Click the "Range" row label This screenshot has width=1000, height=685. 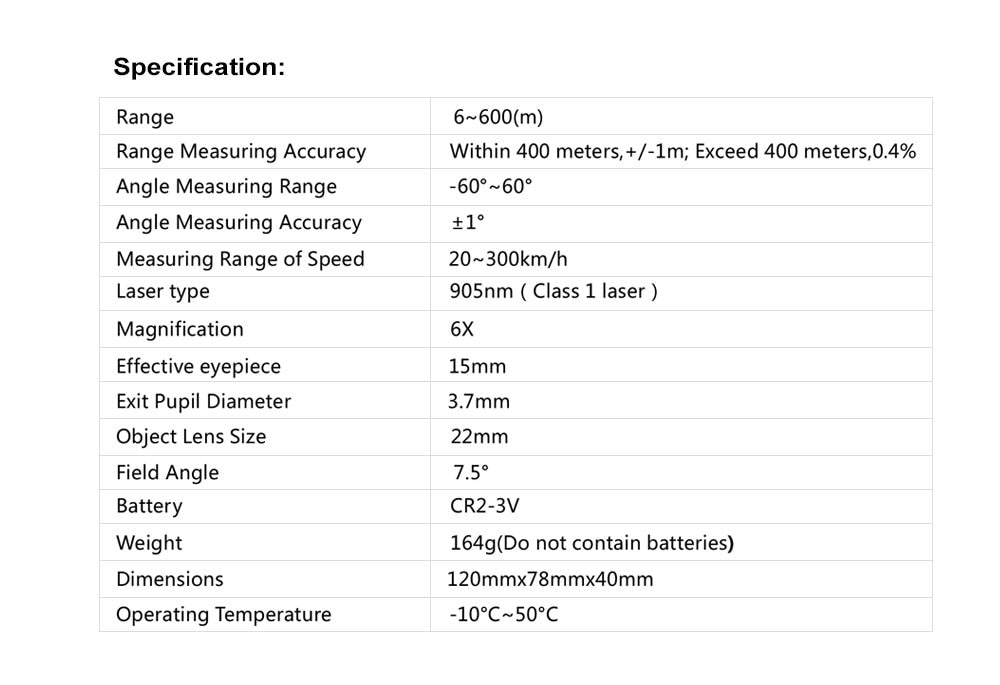[145, 117]
